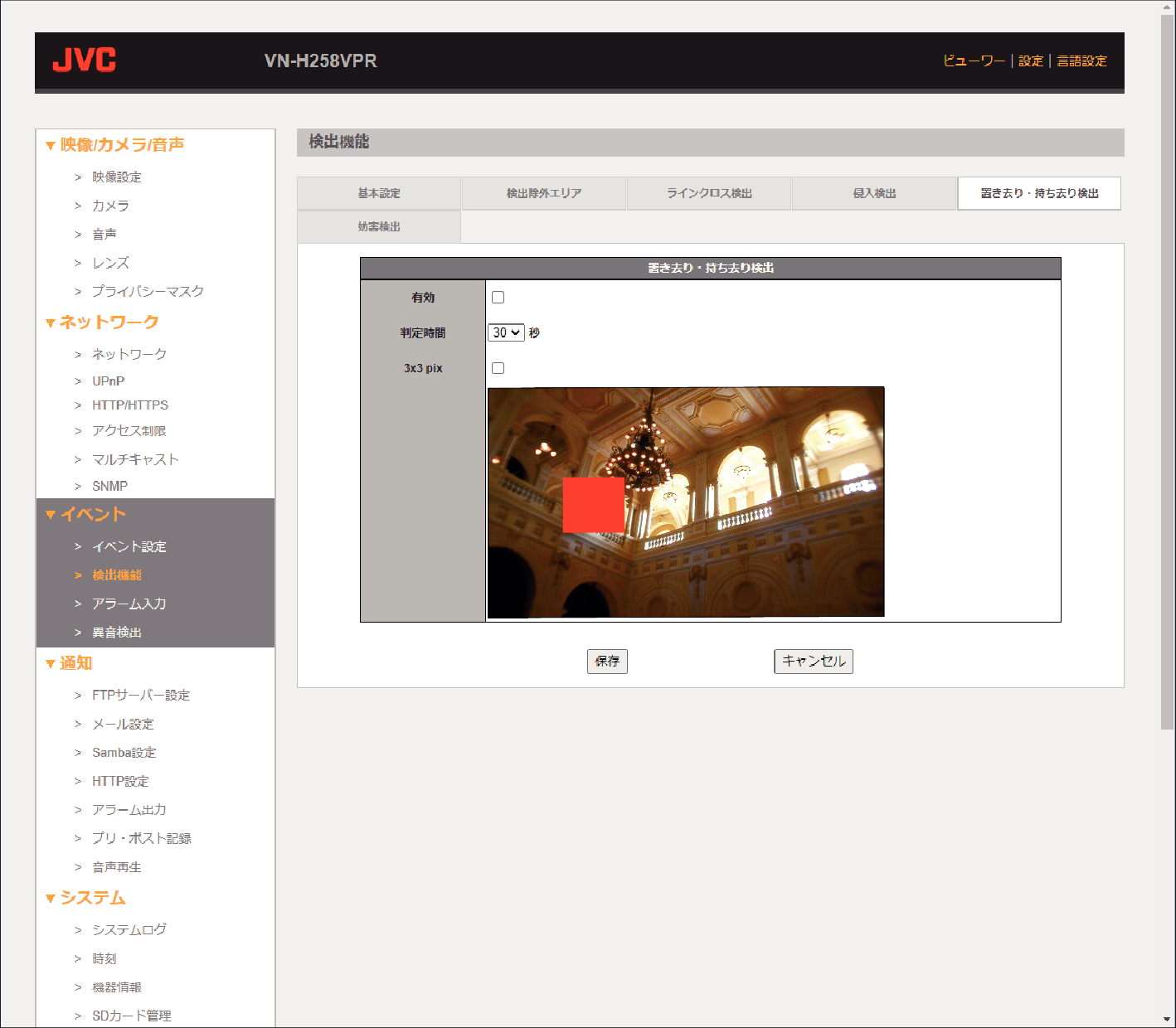Open 異音検出 page

click(117, 633)
